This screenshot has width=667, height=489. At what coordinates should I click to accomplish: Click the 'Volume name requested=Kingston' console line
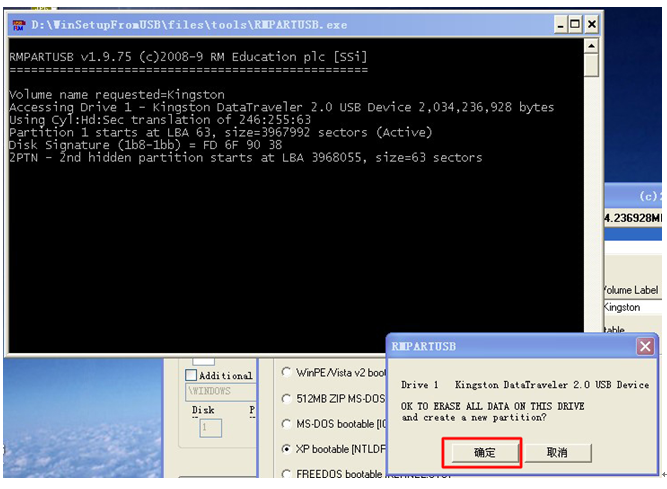117,94
